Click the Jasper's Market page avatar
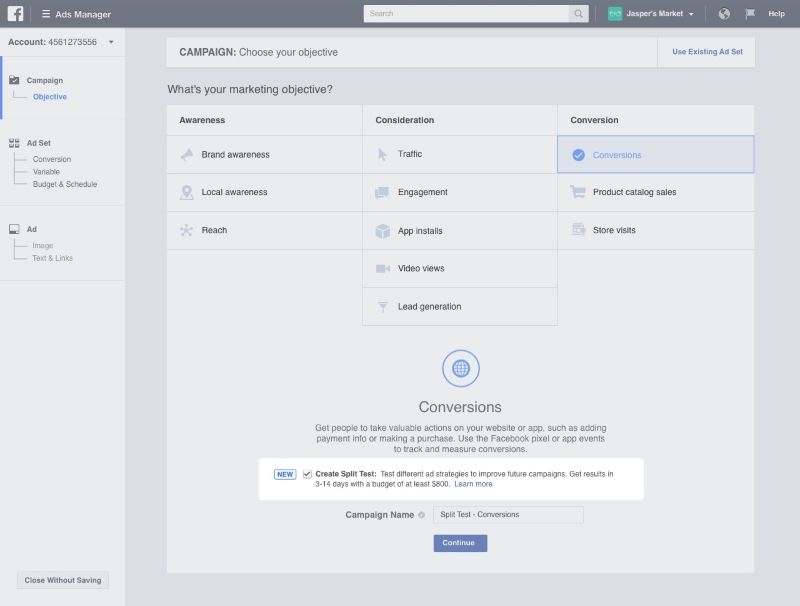Screen dimensions: 800x606 (x=615, y=14)
